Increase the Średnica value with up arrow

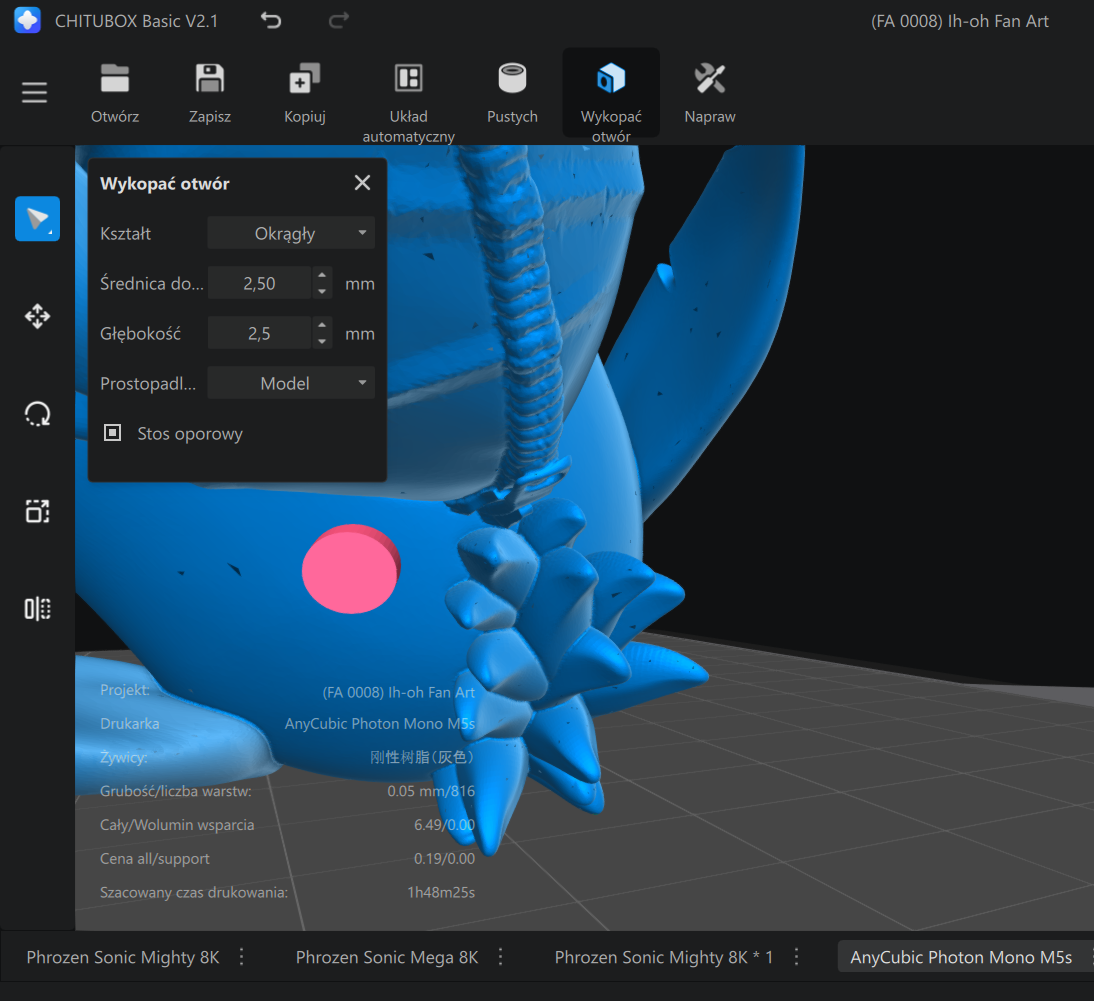[x=322, y=275]
